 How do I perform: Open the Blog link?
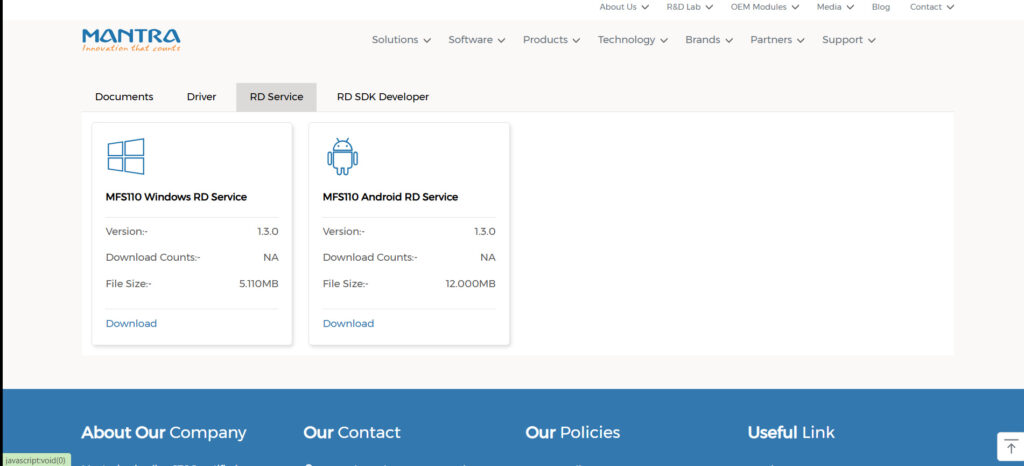(880, 7)
